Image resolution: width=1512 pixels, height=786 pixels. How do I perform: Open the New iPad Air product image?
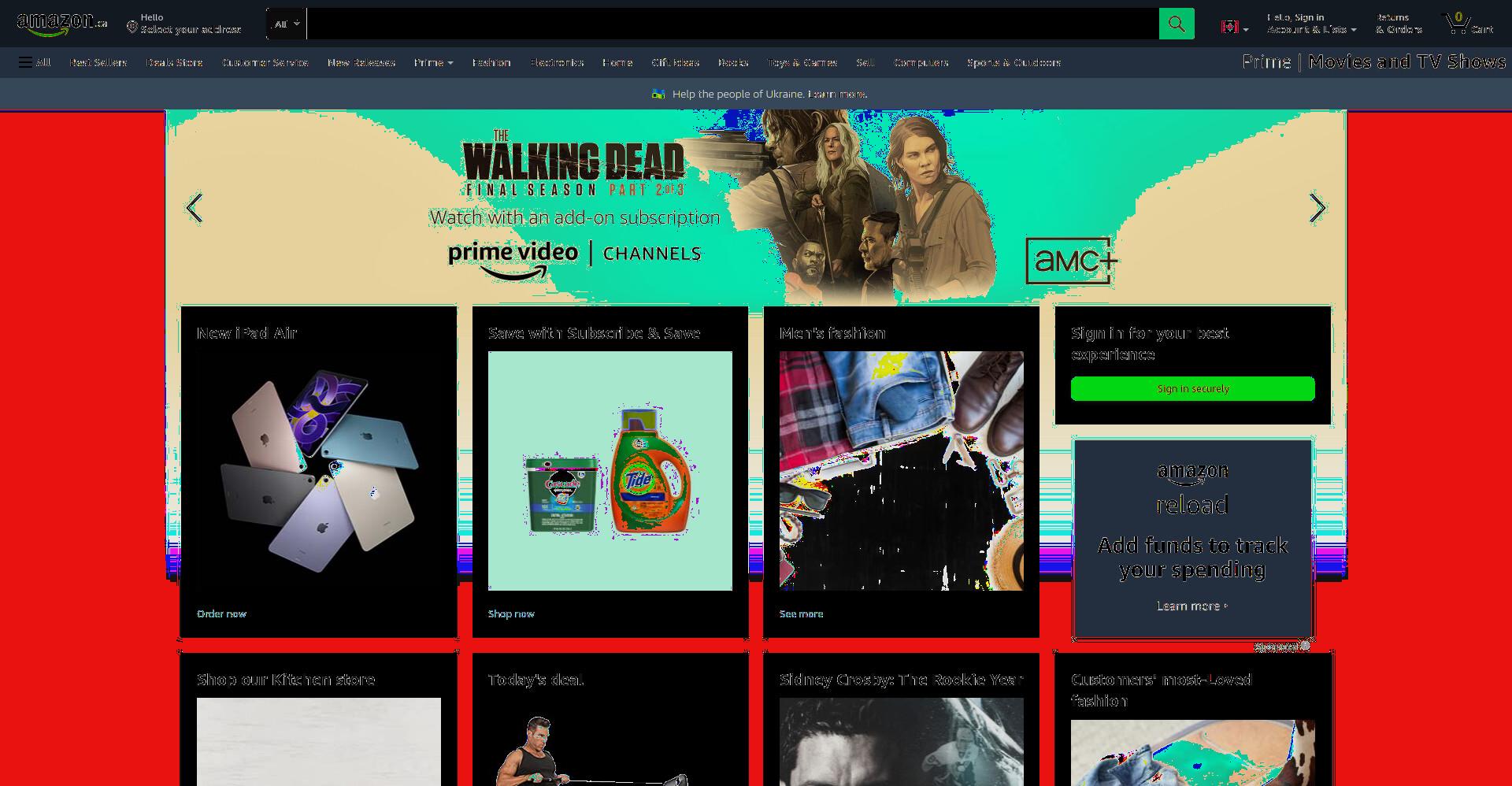click(x=319, y=471)
